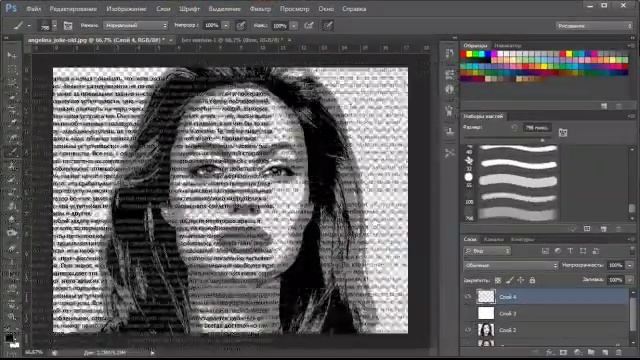Filter layers by adjustment layer icon
Viewport: 640px width, 360px height.
558,251
